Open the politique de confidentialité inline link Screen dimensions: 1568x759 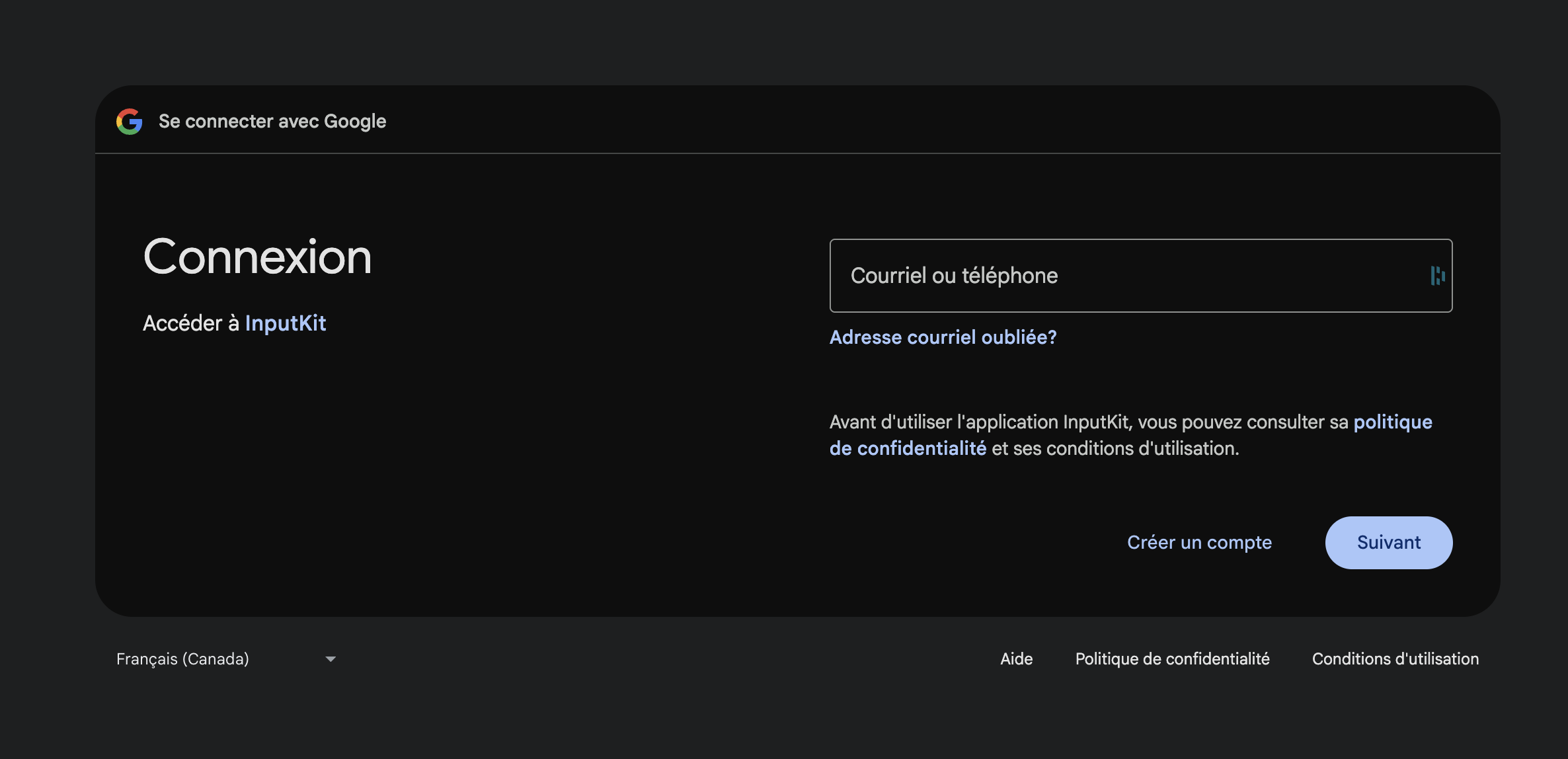tap(1131, 435)
